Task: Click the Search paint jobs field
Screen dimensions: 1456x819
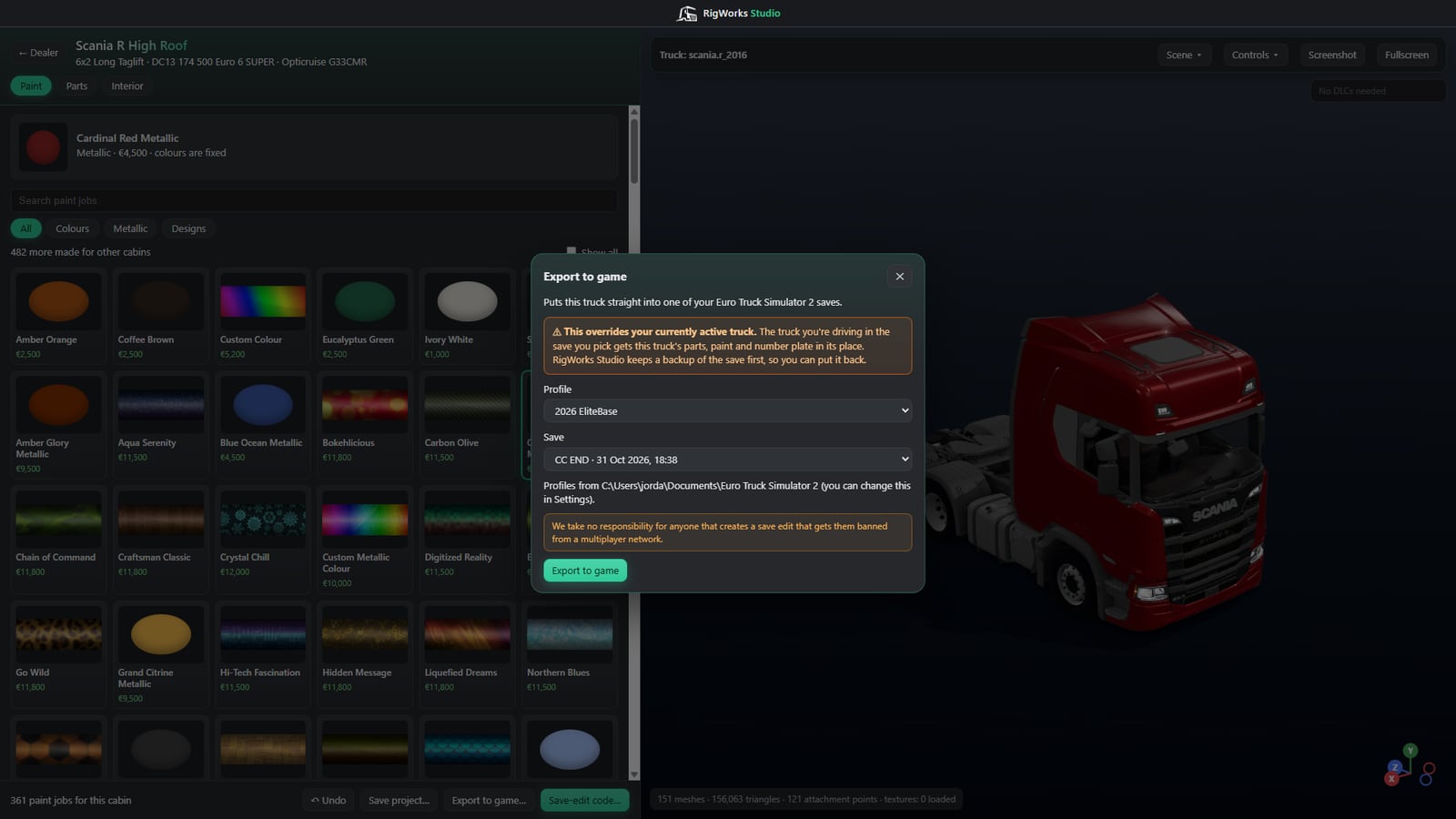Action: 314,200
